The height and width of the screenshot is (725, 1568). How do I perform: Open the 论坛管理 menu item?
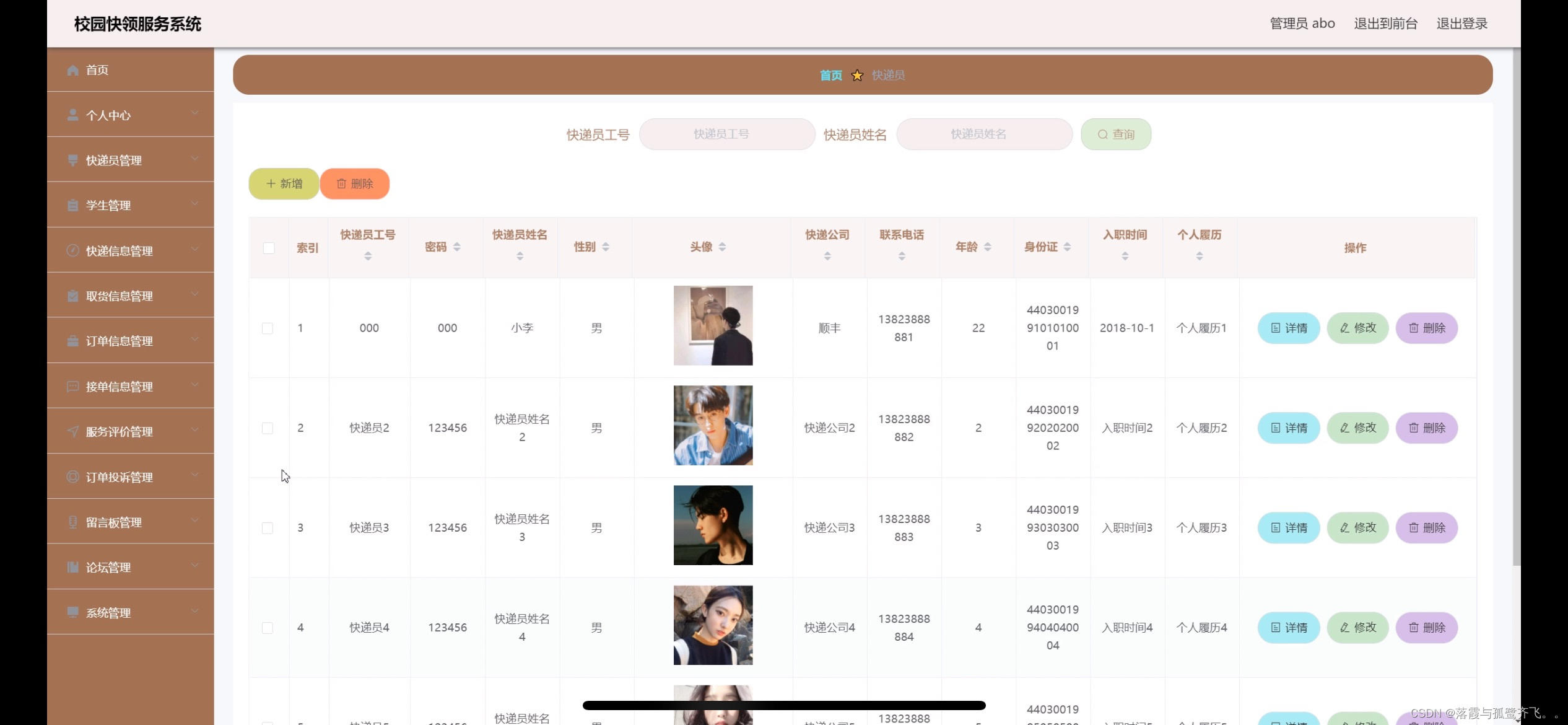pos(131,568)
